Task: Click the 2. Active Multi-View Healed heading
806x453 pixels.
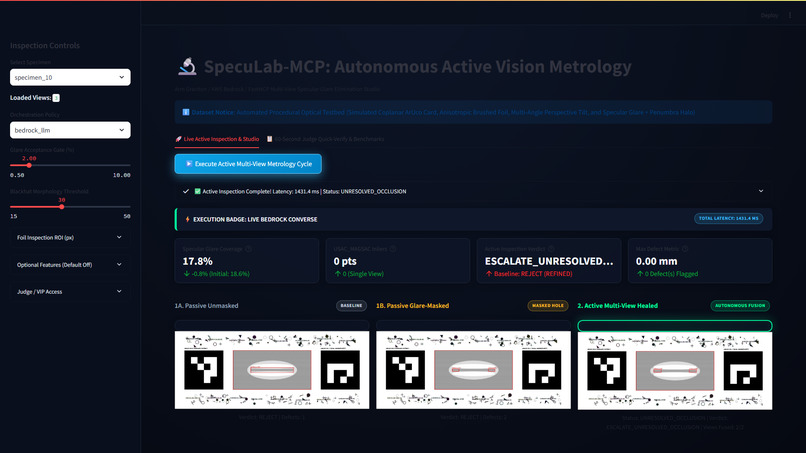Action: 617,306
